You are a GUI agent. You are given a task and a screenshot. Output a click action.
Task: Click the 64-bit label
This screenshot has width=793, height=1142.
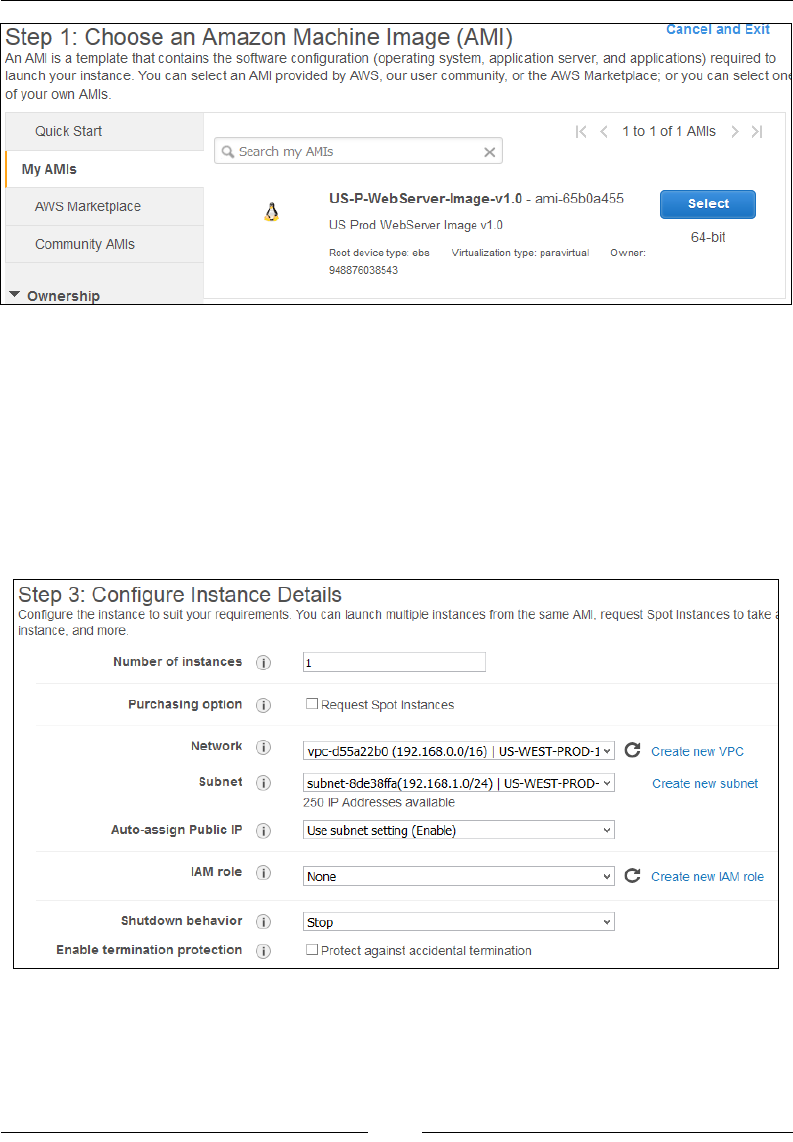[708, 237]
